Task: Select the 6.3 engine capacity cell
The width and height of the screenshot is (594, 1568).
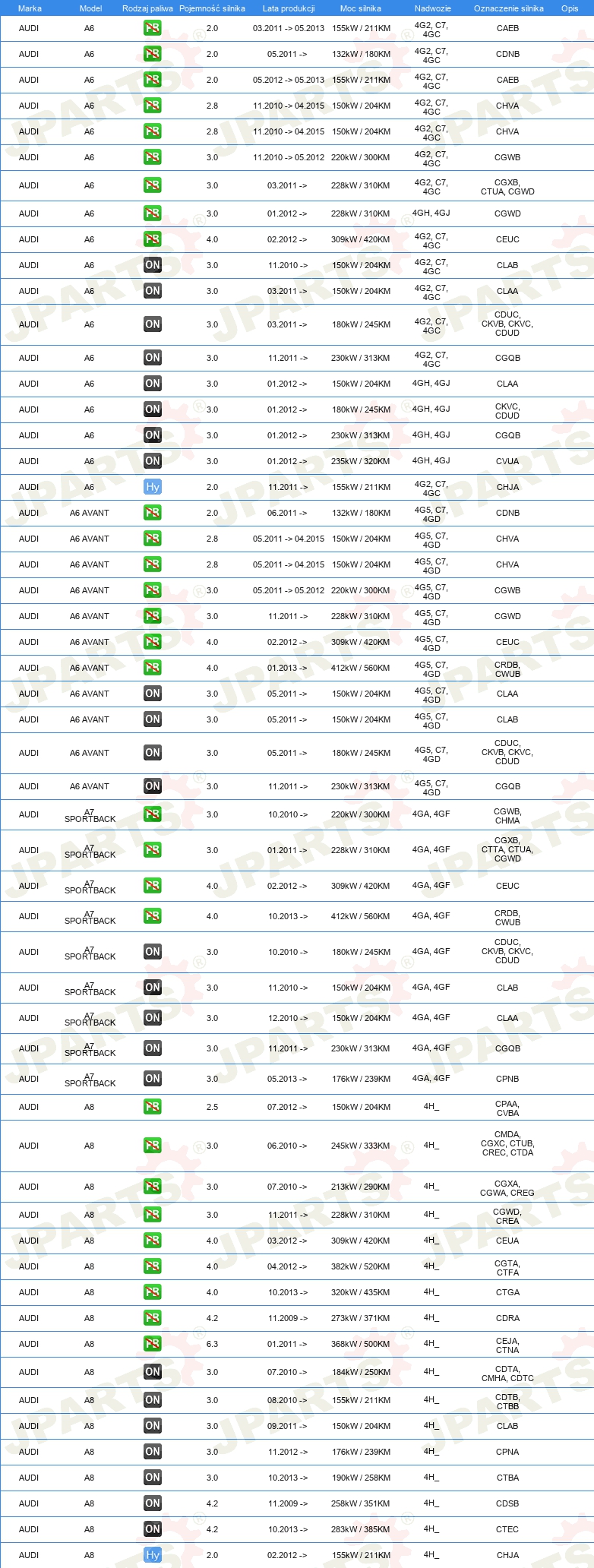Action: pos(212,1344)
